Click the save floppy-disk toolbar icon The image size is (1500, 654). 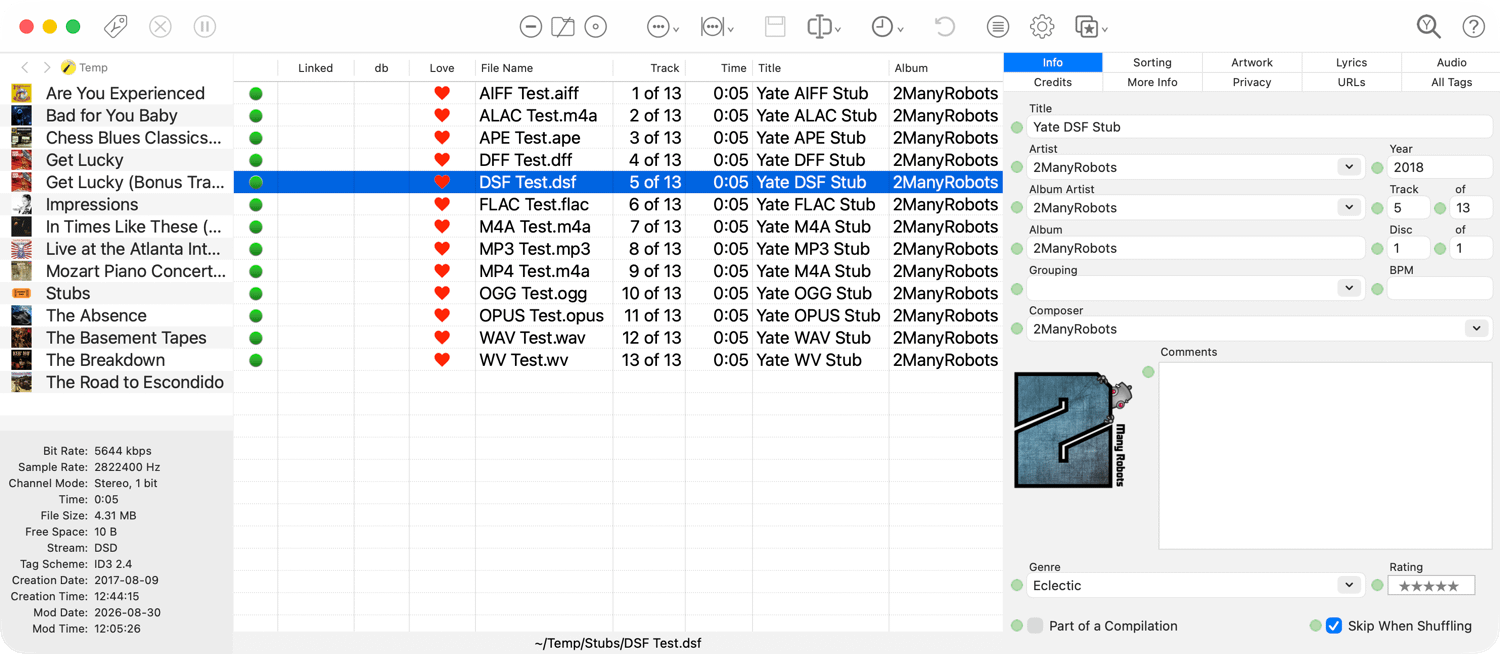tap(775, 27)
